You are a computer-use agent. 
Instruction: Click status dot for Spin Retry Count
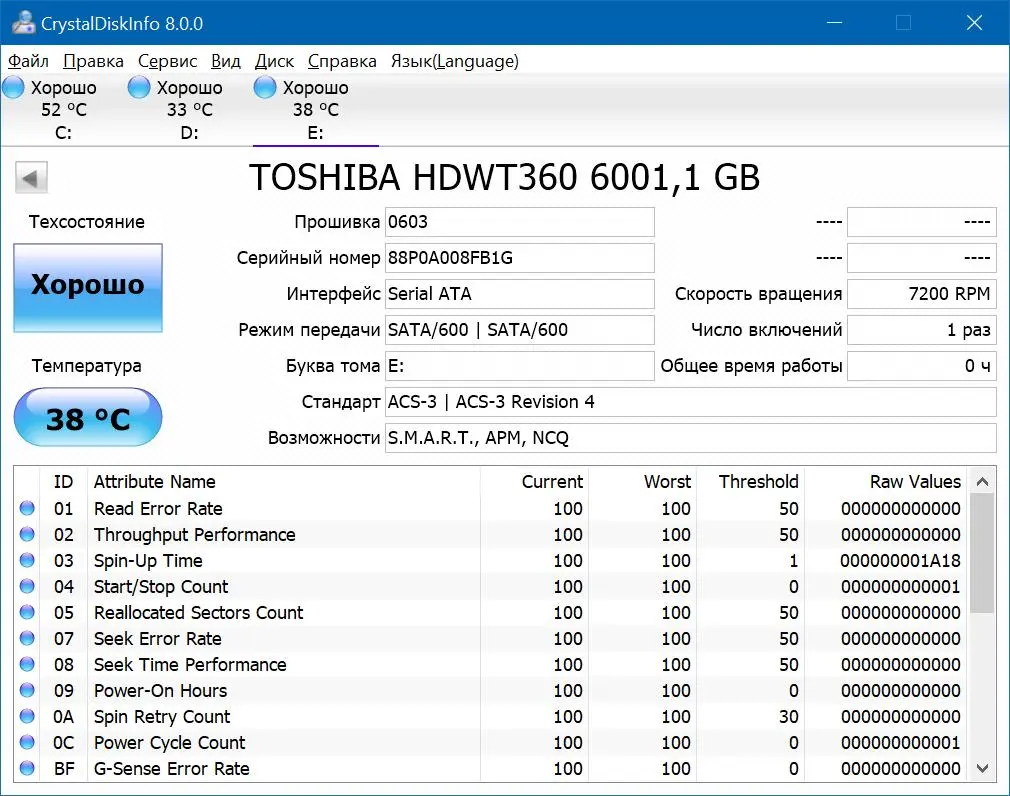click(x=27, y=716)
